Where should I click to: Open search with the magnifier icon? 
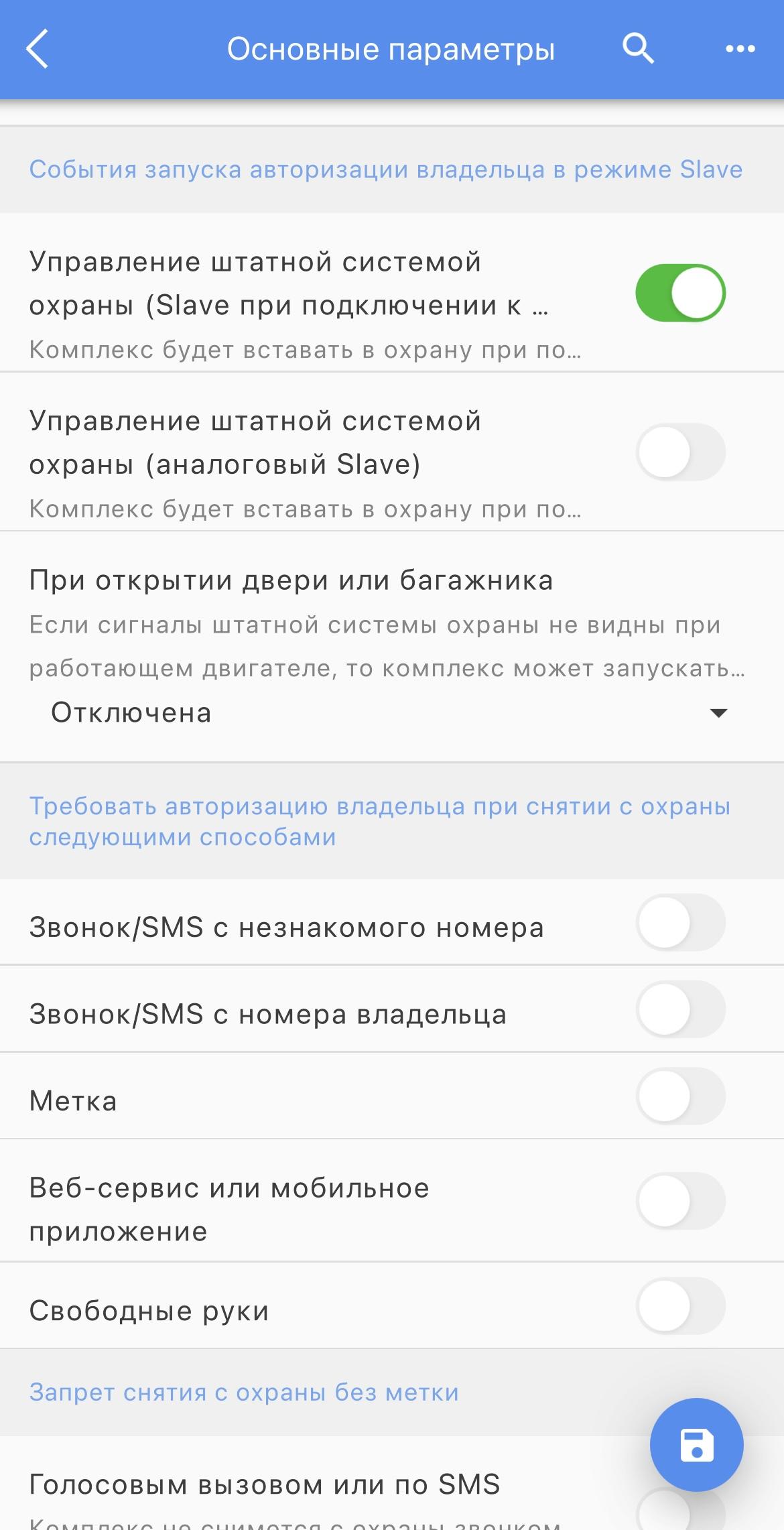coord(638,49)
